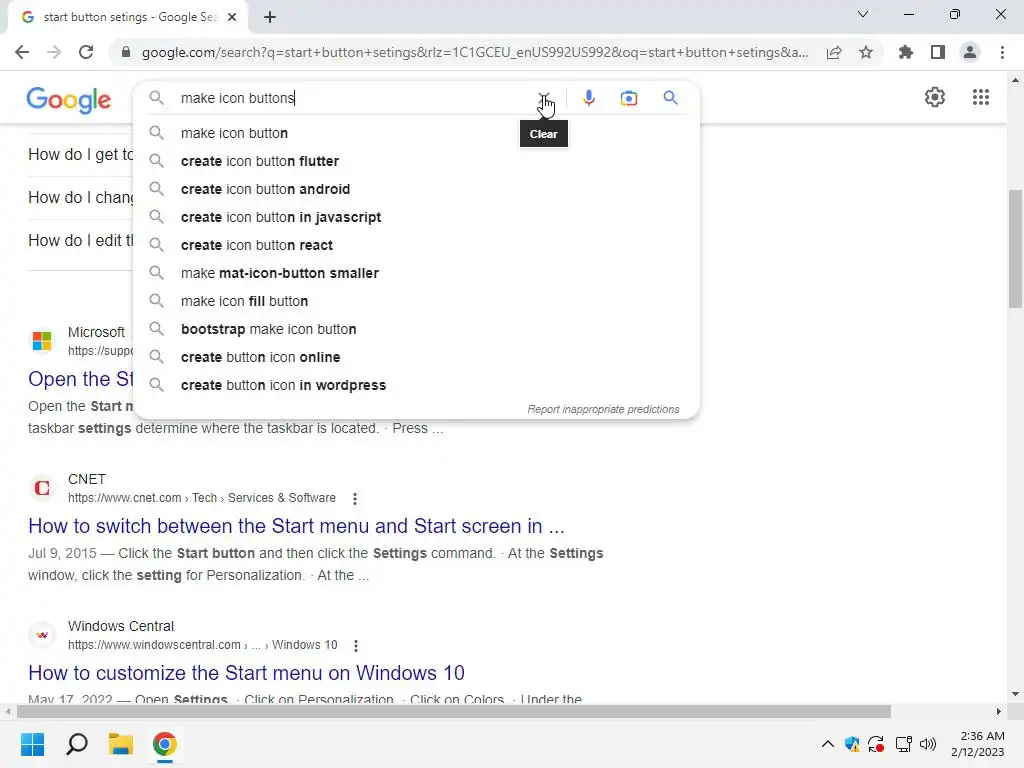Select 'create button icon online' suggestion

click(x=416, y=358)
